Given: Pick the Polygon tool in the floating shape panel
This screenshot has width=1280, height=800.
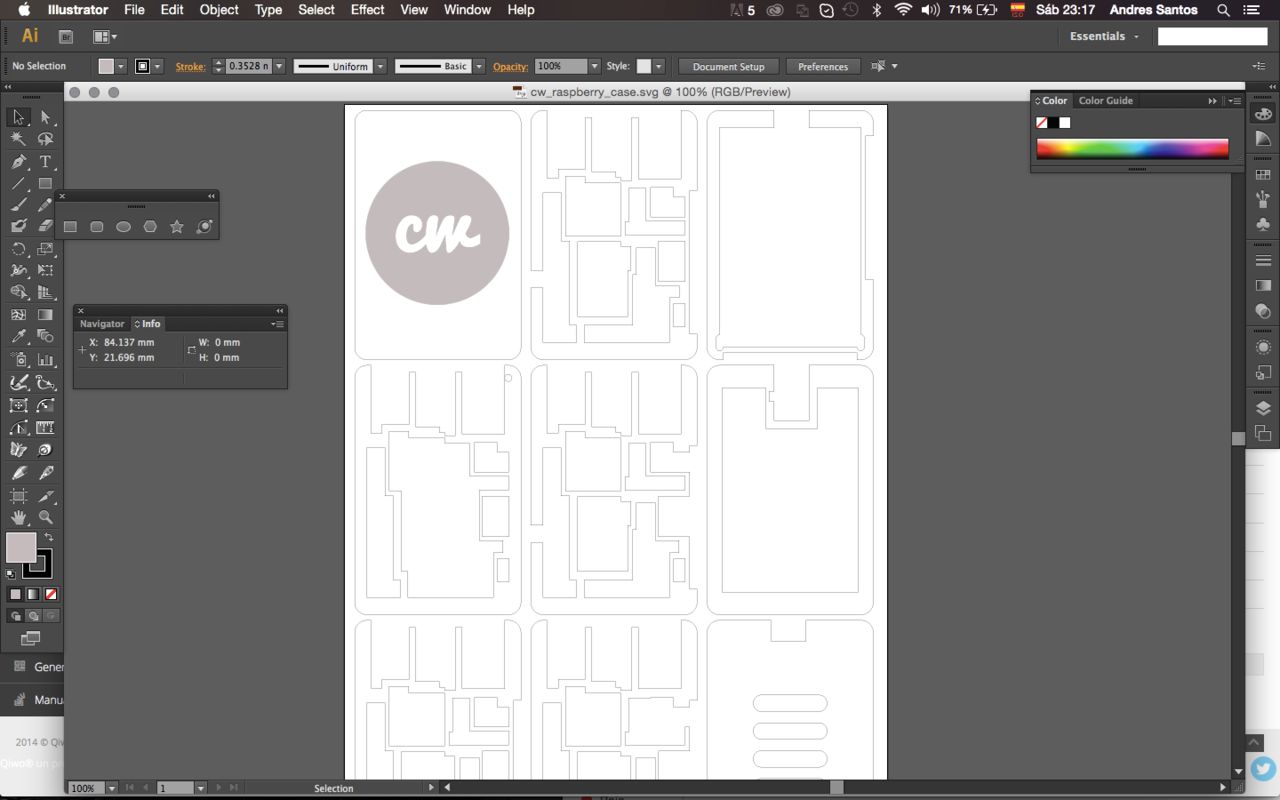Looking at the screenshot, I should tap(150, 227).
